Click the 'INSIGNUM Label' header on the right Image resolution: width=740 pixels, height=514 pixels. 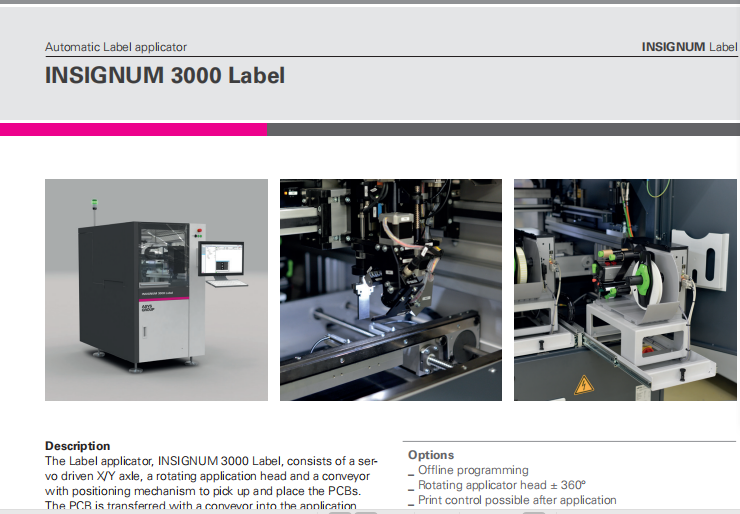[689, 47]
